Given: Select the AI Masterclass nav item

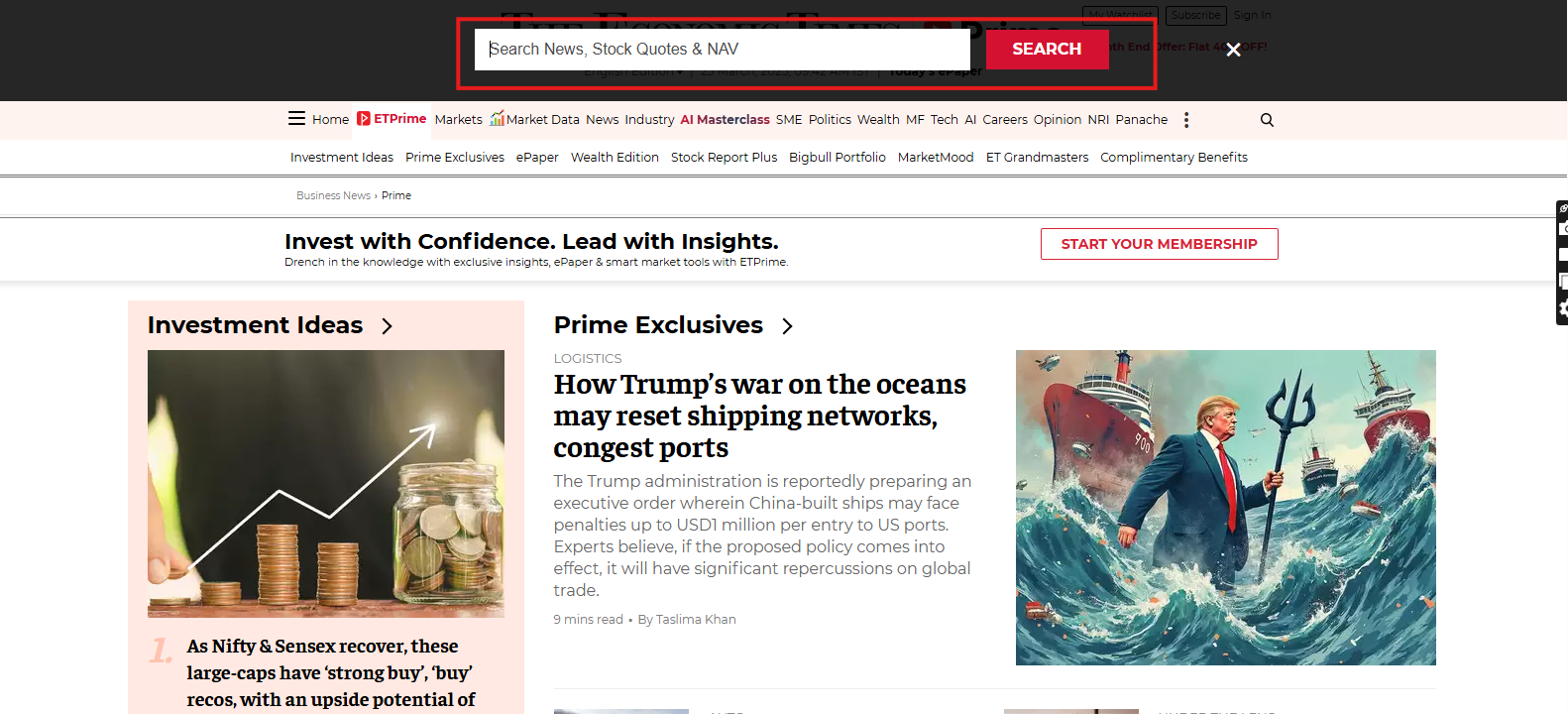Looking at the screenshot, I should point(725,120).
